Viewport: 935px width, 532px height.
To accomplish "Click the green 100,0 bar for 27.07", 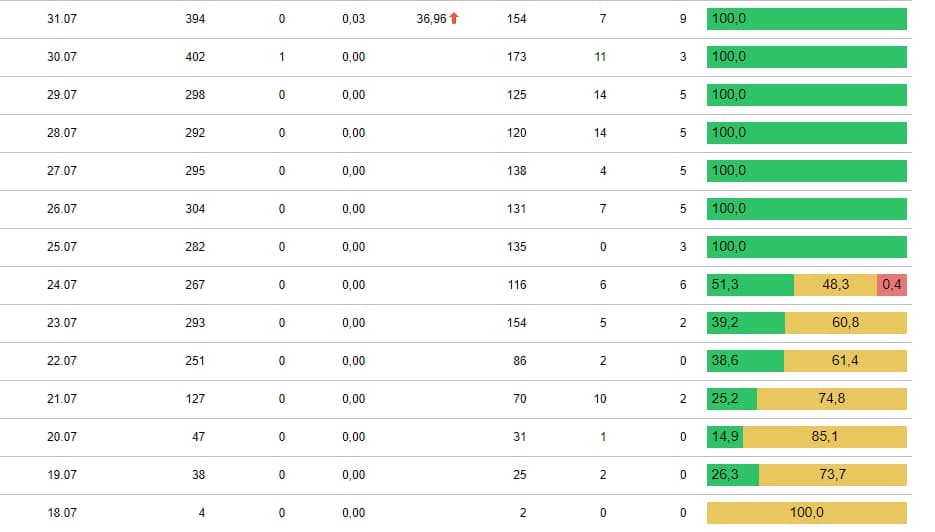I will tap(807, 171).
